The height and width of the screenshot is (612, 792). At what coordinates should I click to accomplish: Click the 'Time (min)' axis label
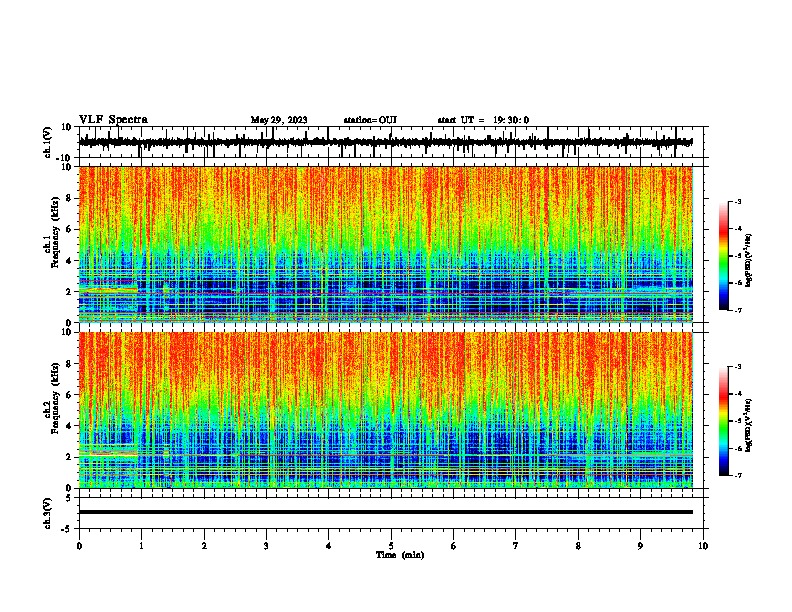coord(400,555)
